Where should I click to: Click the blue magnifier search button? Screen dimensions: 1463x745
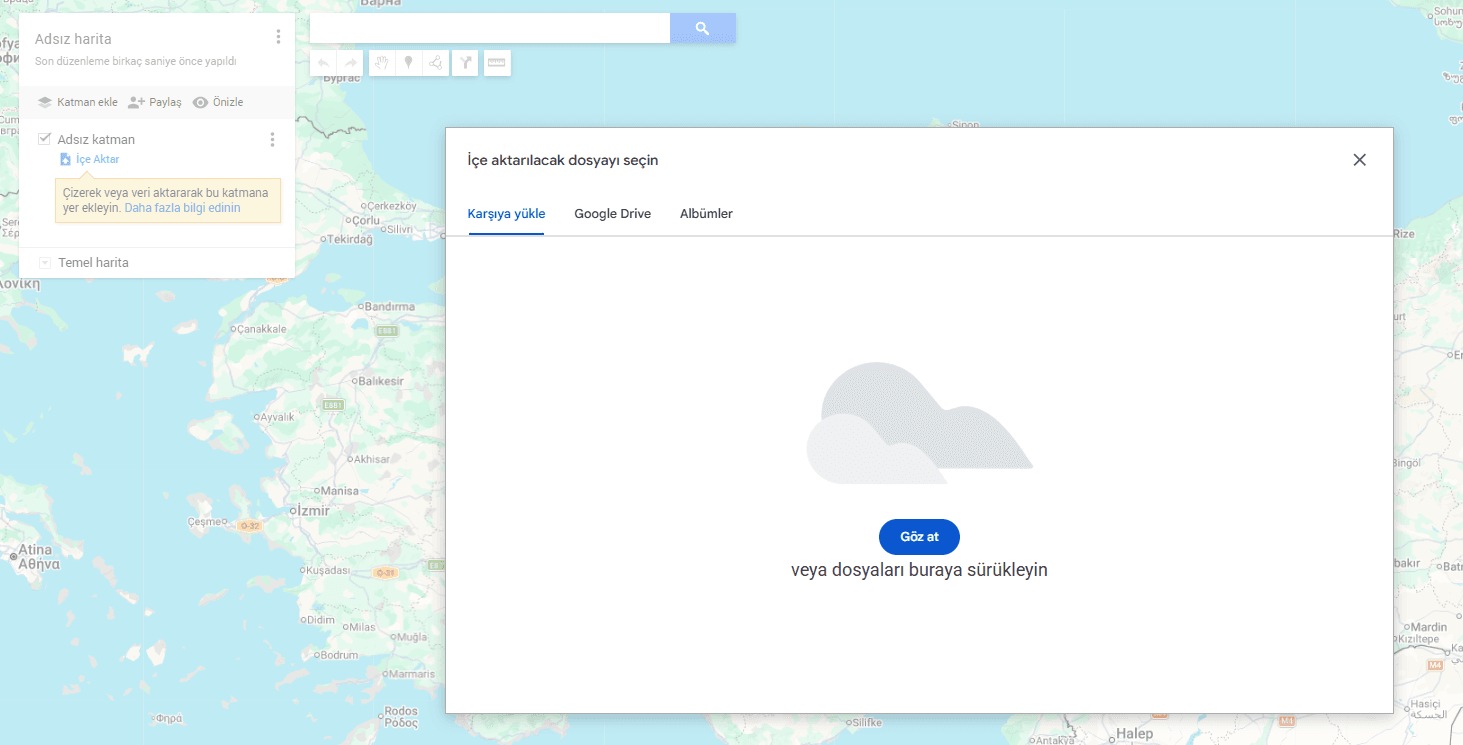pos(702,29)
